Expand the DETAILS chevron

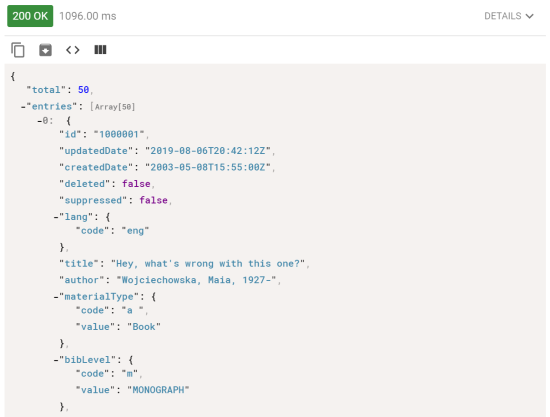(x=530, y=16)
